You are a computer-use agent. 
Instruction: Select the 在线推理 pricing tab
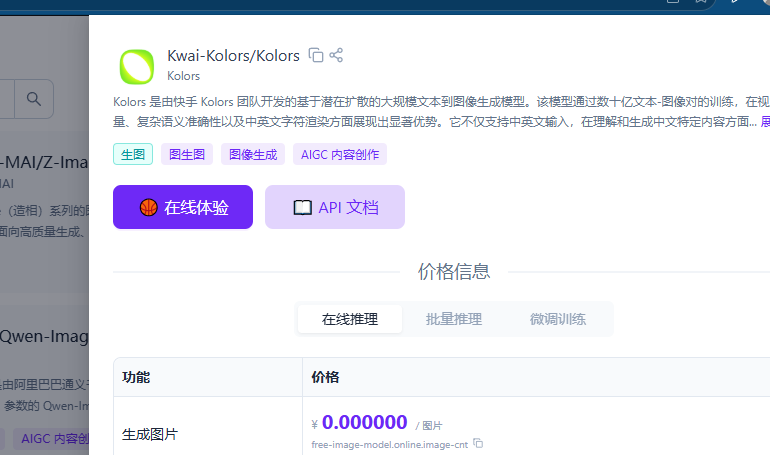coord(350,319)
